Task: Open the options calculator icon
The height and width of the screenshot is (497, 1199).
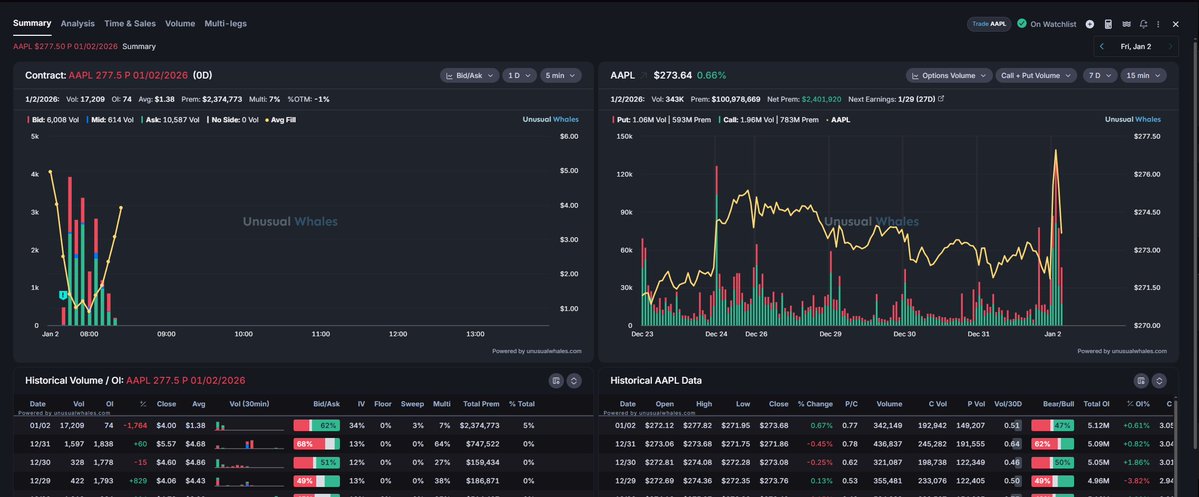Action: tap(1107, 24)
